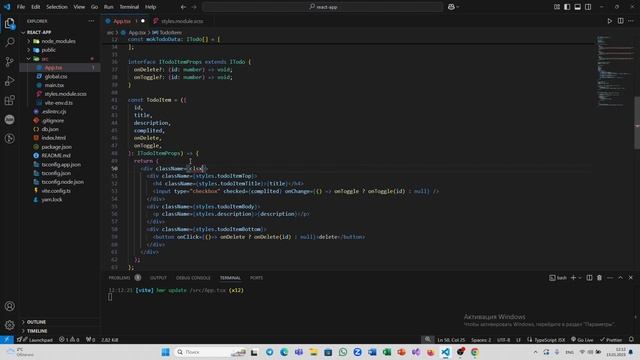Image resolution: width=640 pixels, height=360 pixels.
Task: Toggle the primary side bar visibility
Action: click(567, 7)
